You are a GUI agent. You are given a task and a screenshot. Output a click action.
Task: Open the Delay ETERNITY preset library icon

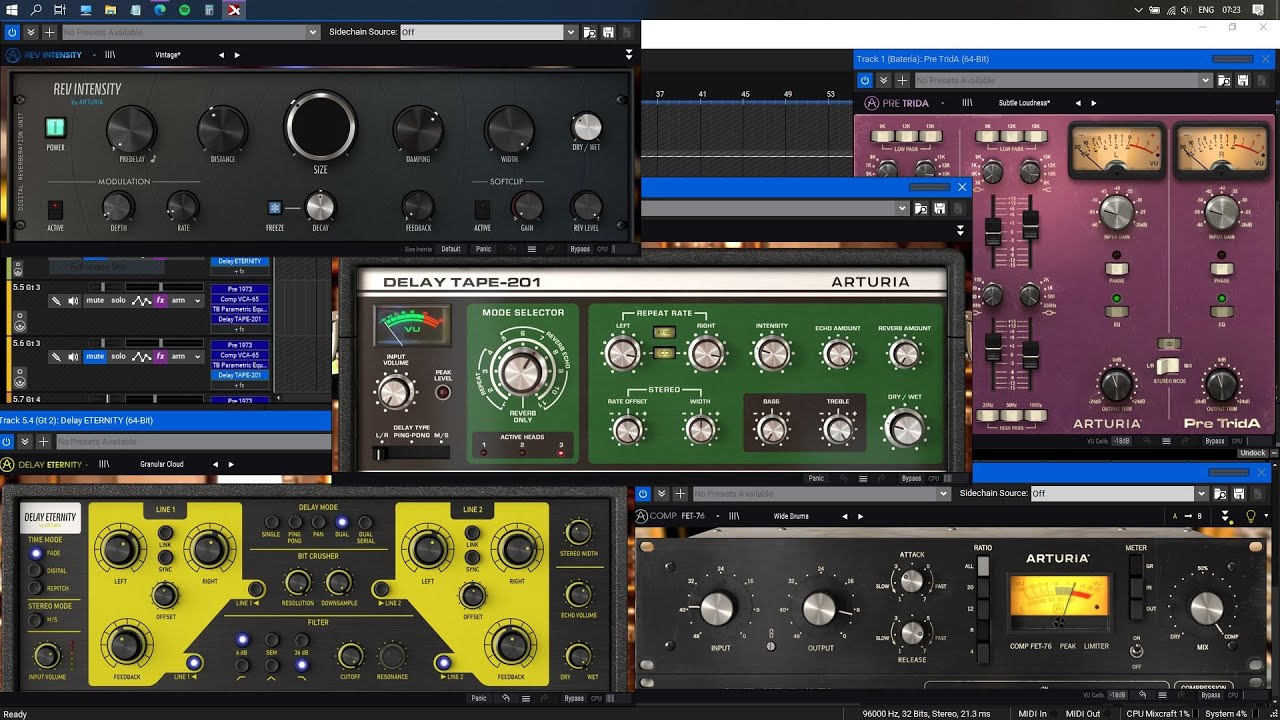(x=104, y=464)
